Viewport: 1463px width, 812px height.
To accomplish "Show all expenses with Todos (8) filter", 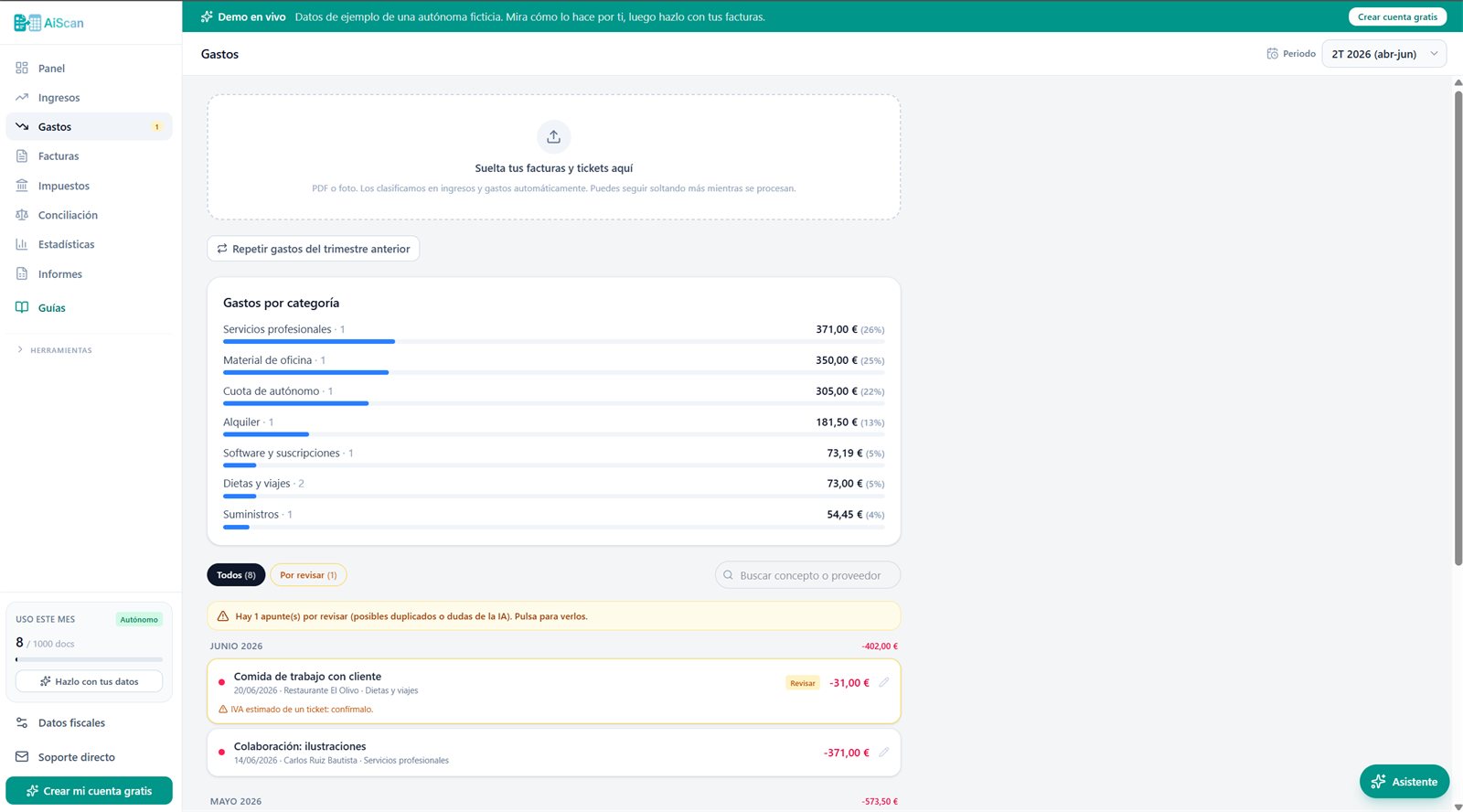I will (236, 575).
